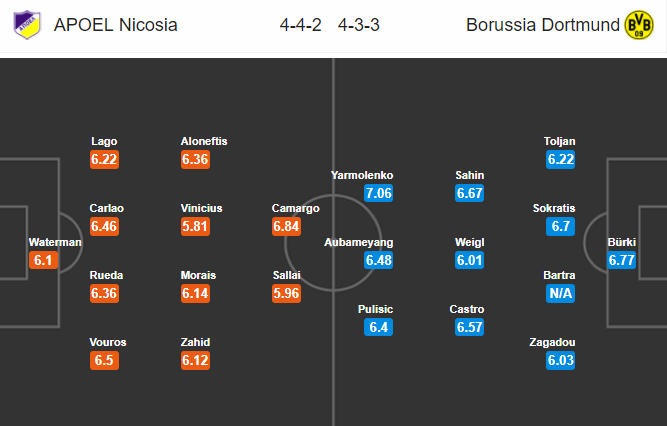Click Zagadou's 6.03 rating badge

click(x=561, y=360)
